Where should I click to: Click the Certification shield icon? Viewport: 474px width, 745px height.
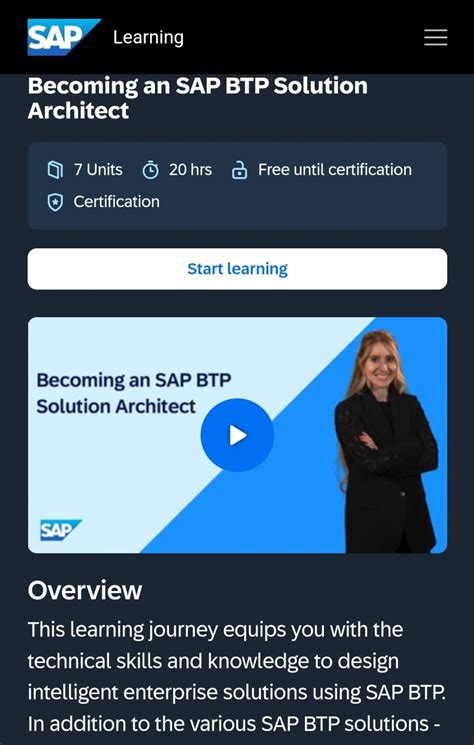point(56,202)
